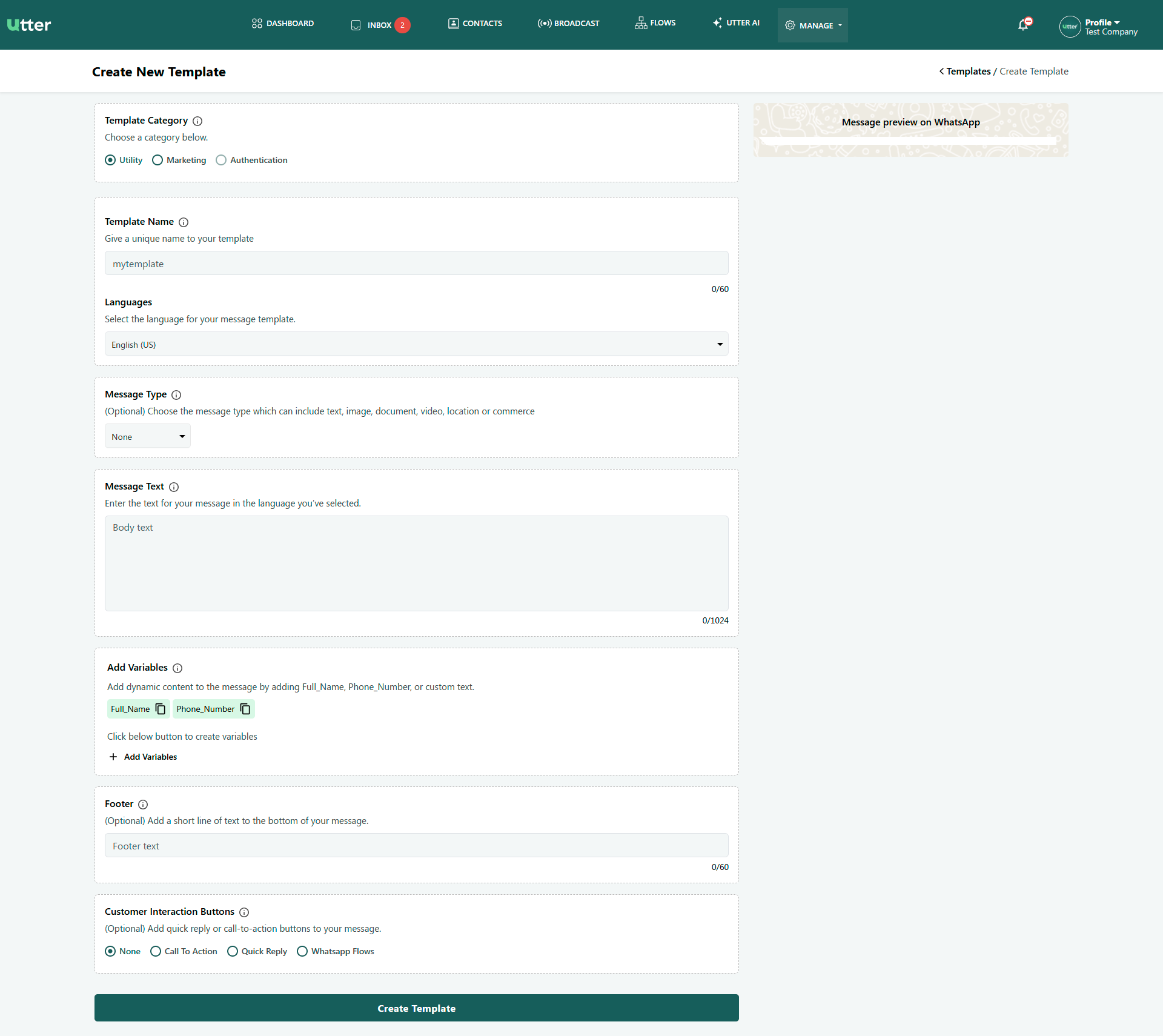
Task: Open the Profile dropdown
Action: click(x=1102, y=22)
